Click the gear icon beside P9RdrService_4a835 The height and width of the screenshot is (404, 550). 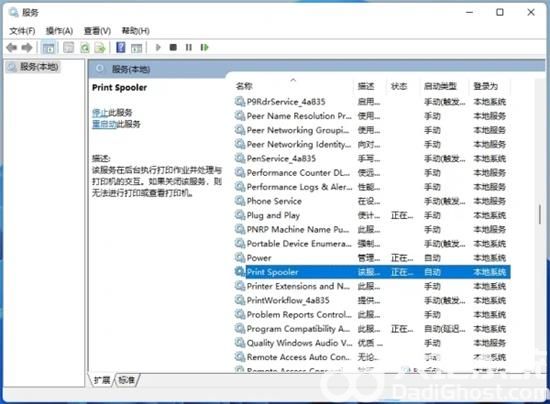[x=240, y=101]
